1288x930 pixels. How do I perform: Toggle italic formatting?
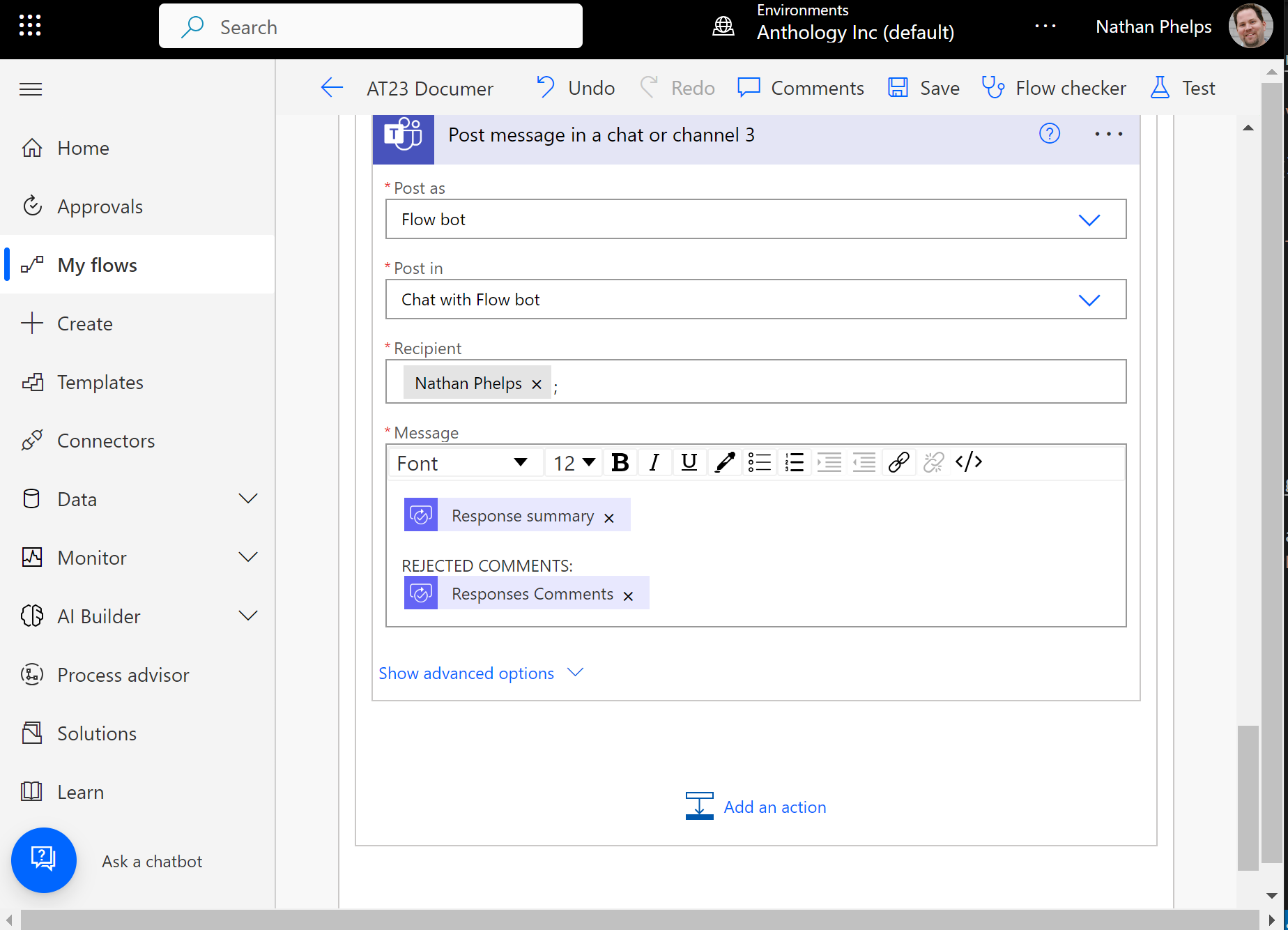tap(654, 462)
